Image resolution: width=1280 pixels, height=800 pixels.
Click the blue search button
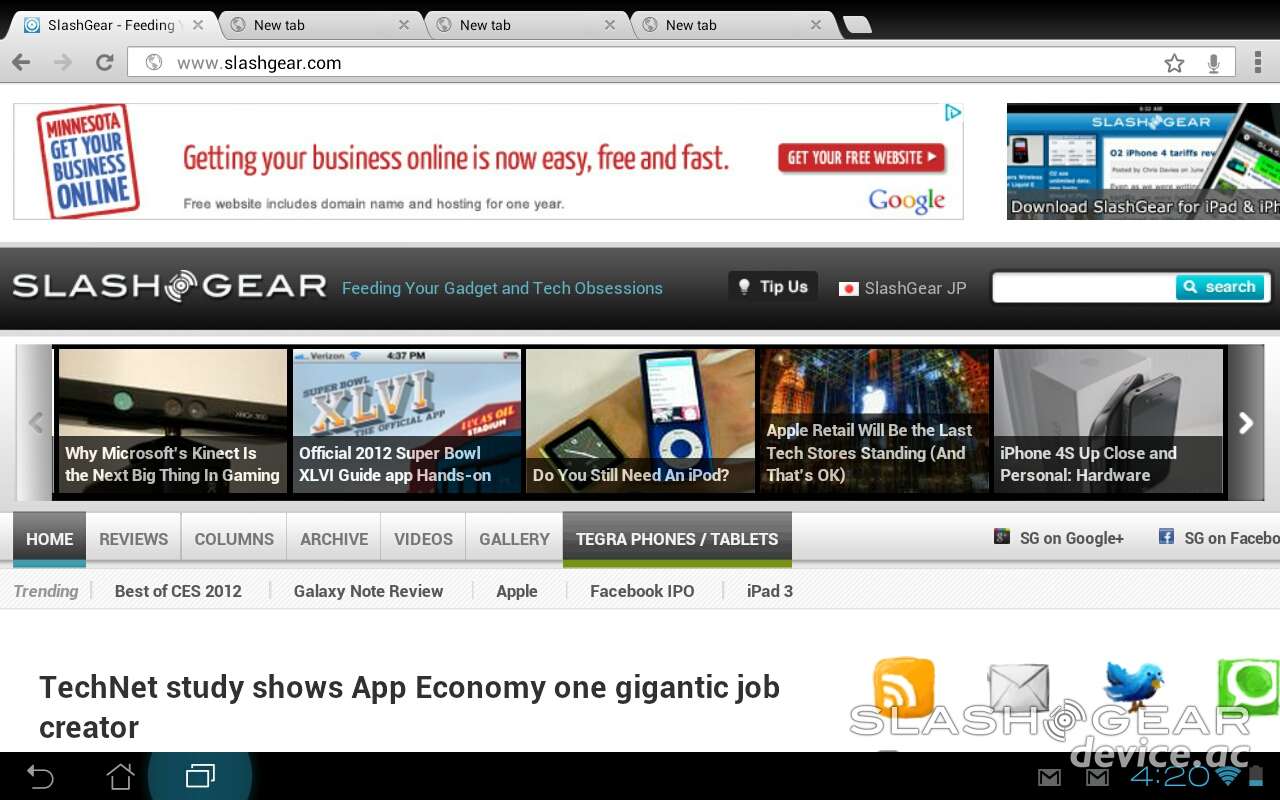click(1217, 287)
